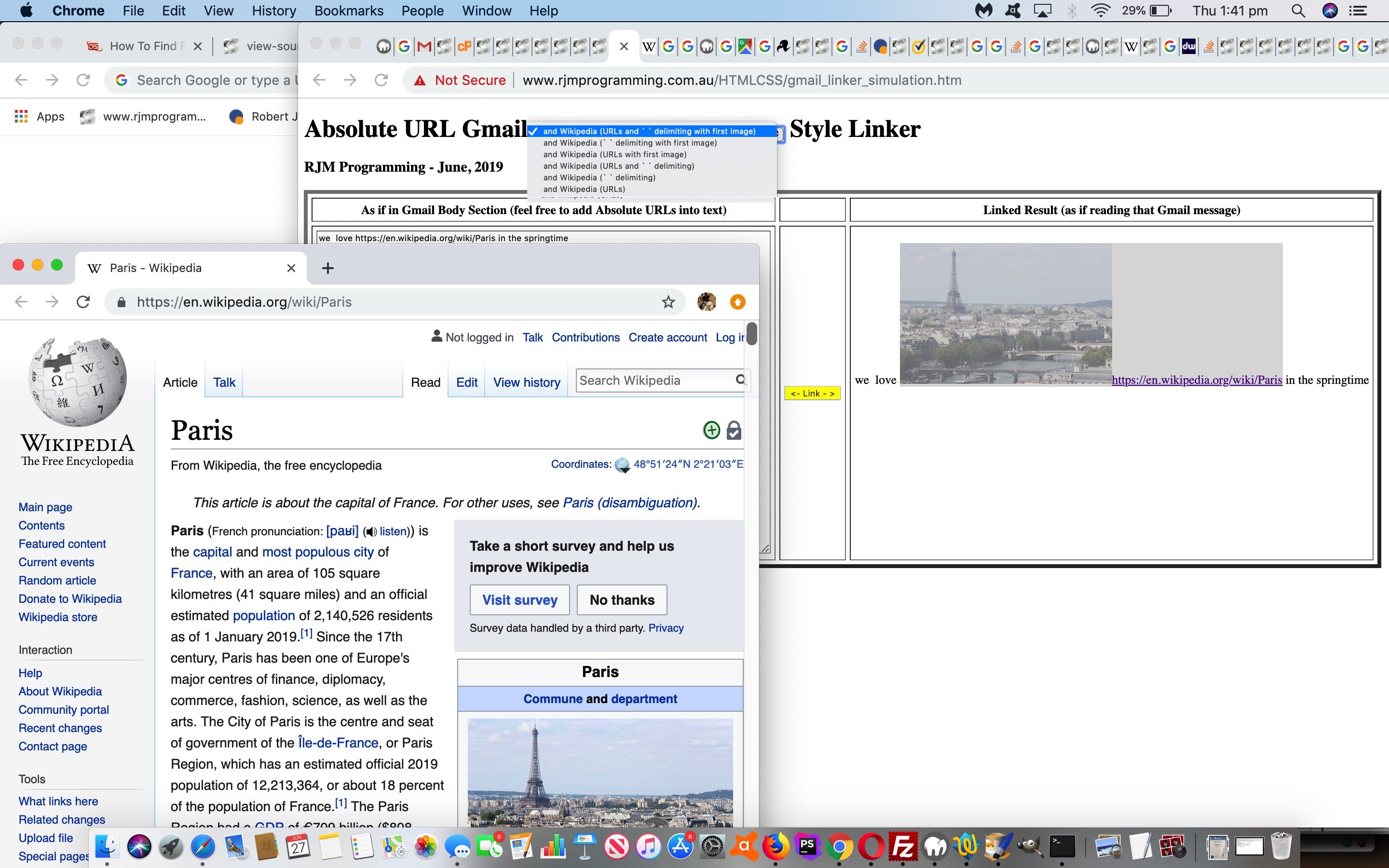Dismiss survey with No thanks

[x=622, y=600]
